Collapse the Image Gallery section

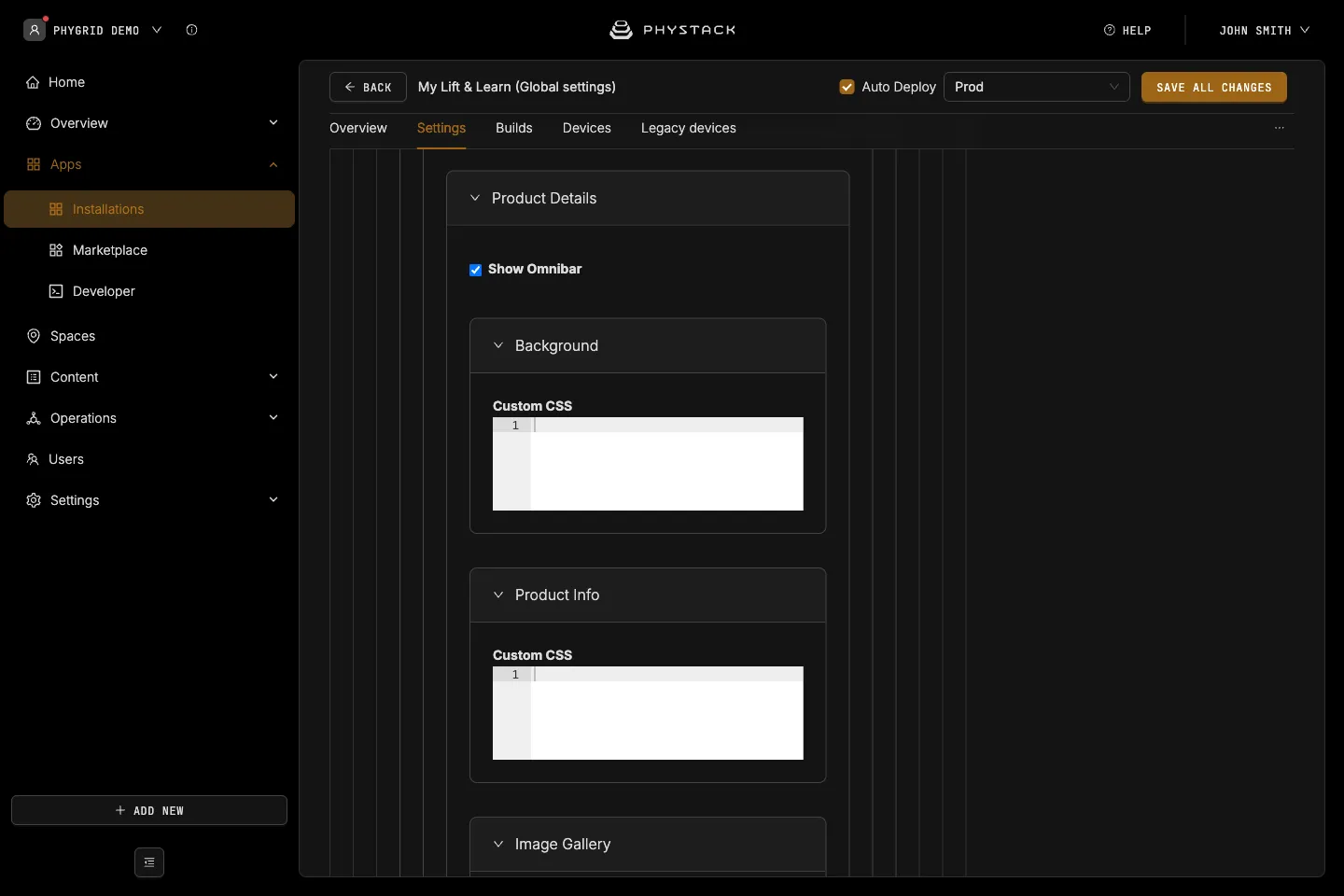pos(498,844)
